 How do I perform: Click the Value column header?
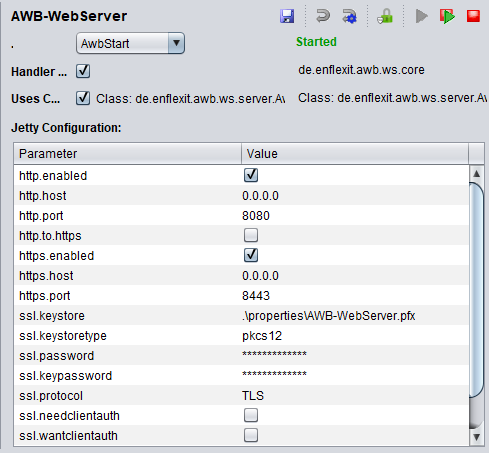355,154
